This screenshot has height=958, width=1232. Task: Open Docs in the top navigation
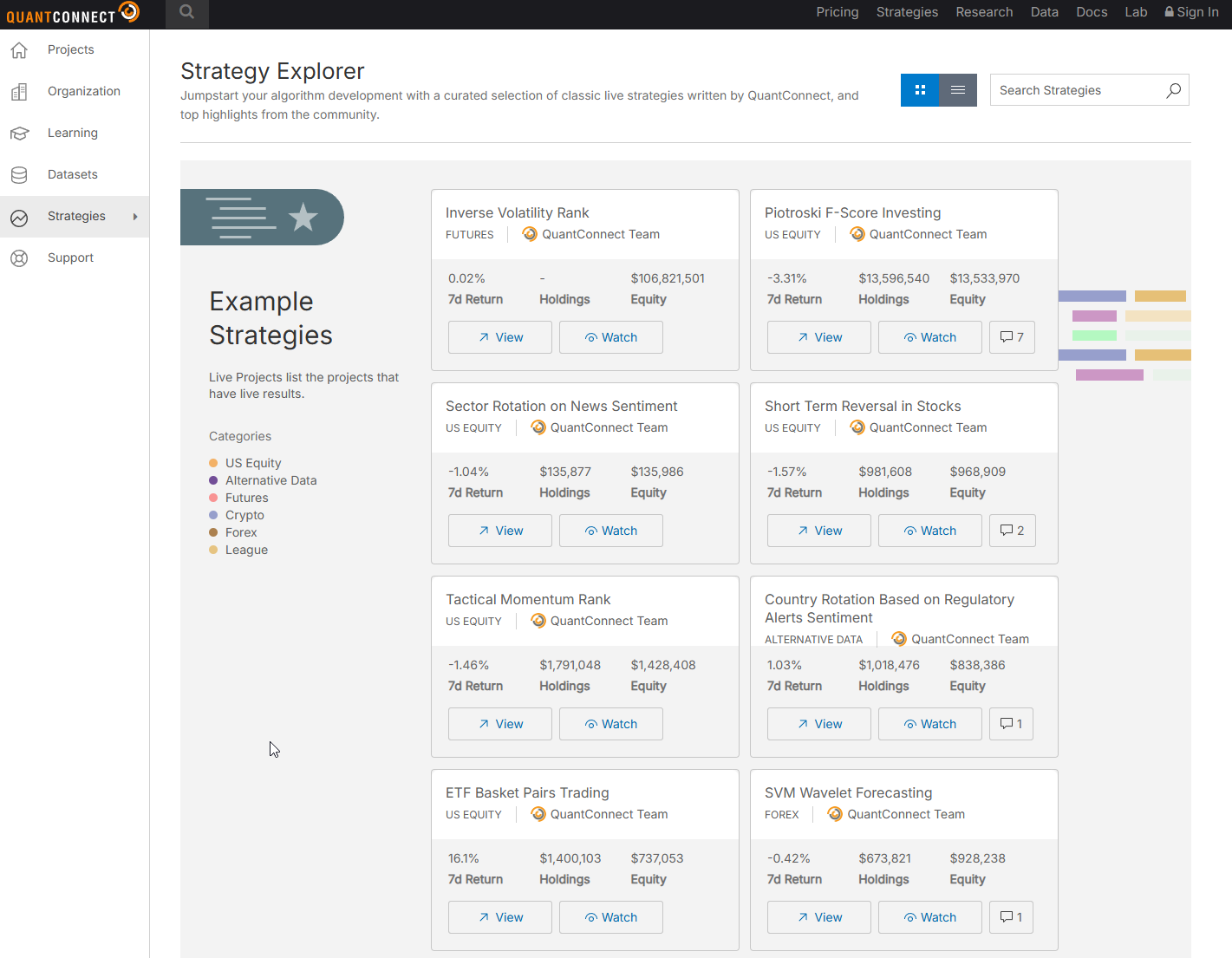1092,12
